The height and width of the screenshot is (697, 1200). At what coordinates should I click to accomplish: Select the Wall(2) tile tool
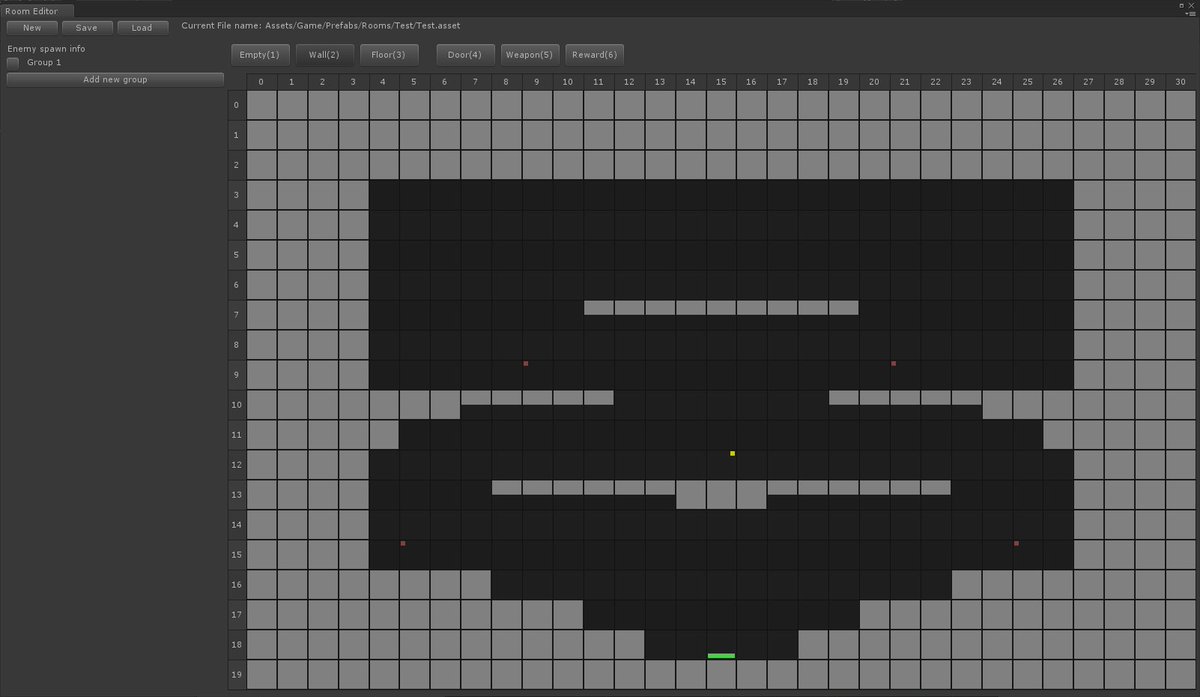click(x=324, y=55)
